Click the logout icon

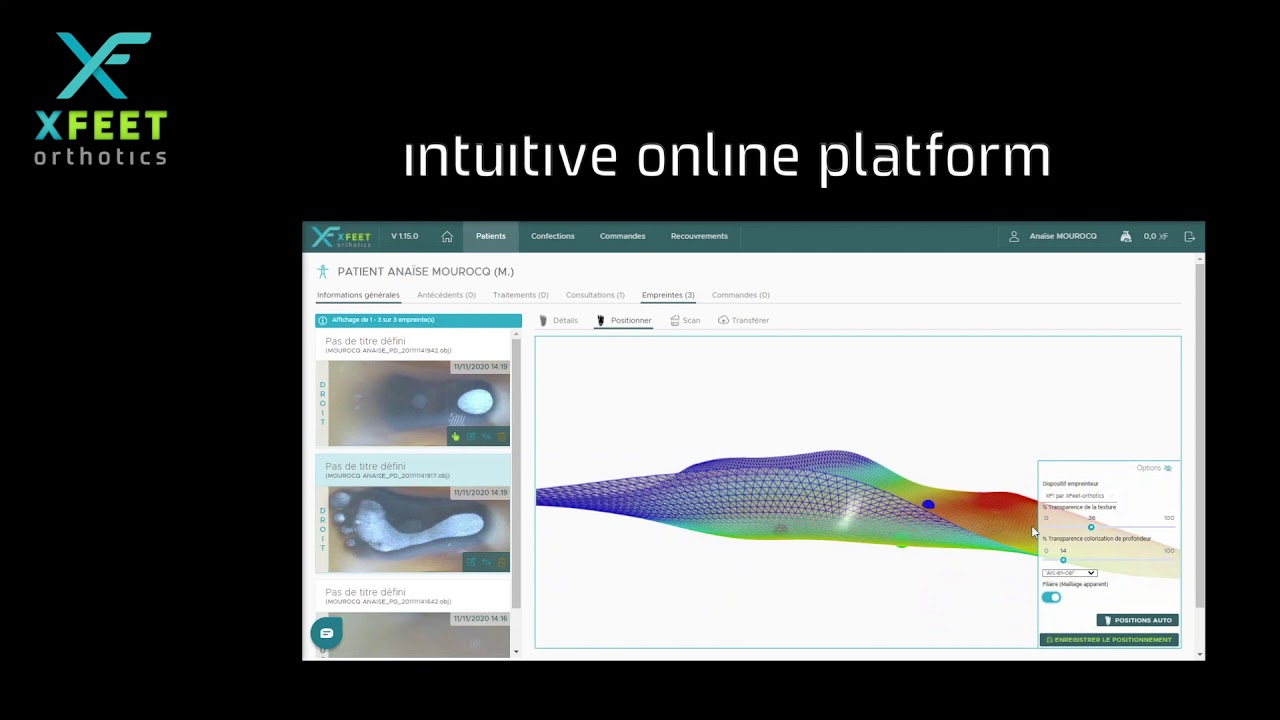coord(1189,237)
